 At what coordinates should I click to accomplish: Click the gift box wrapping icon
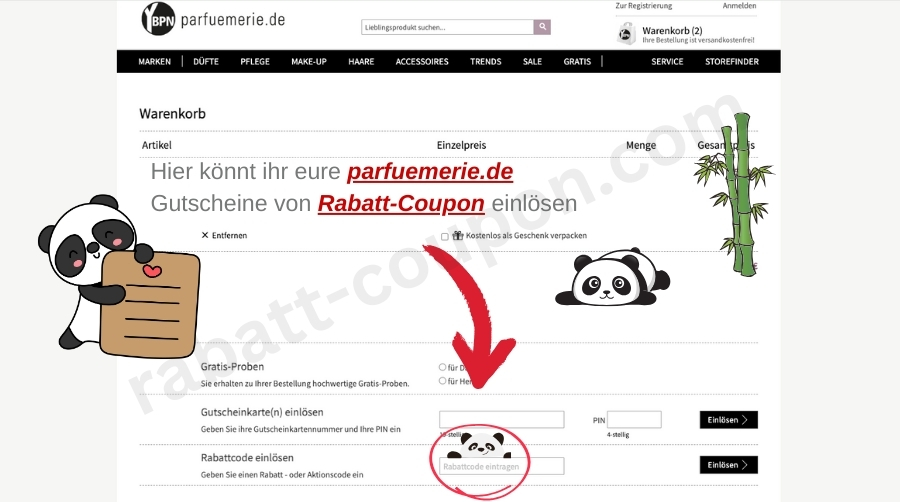pyautogui.click(x=458, y=236)
